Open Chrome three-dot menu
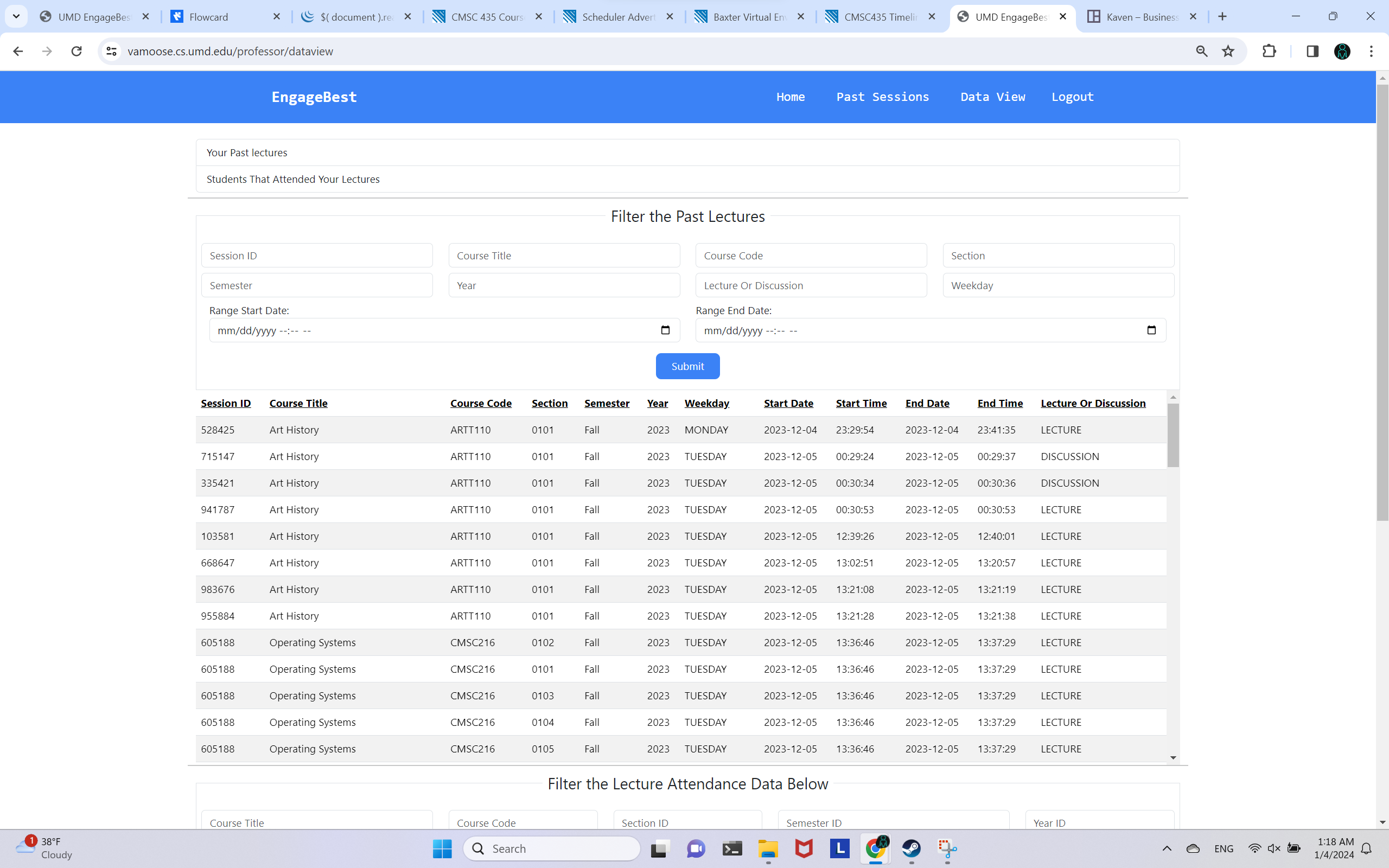 [1371, 51]
